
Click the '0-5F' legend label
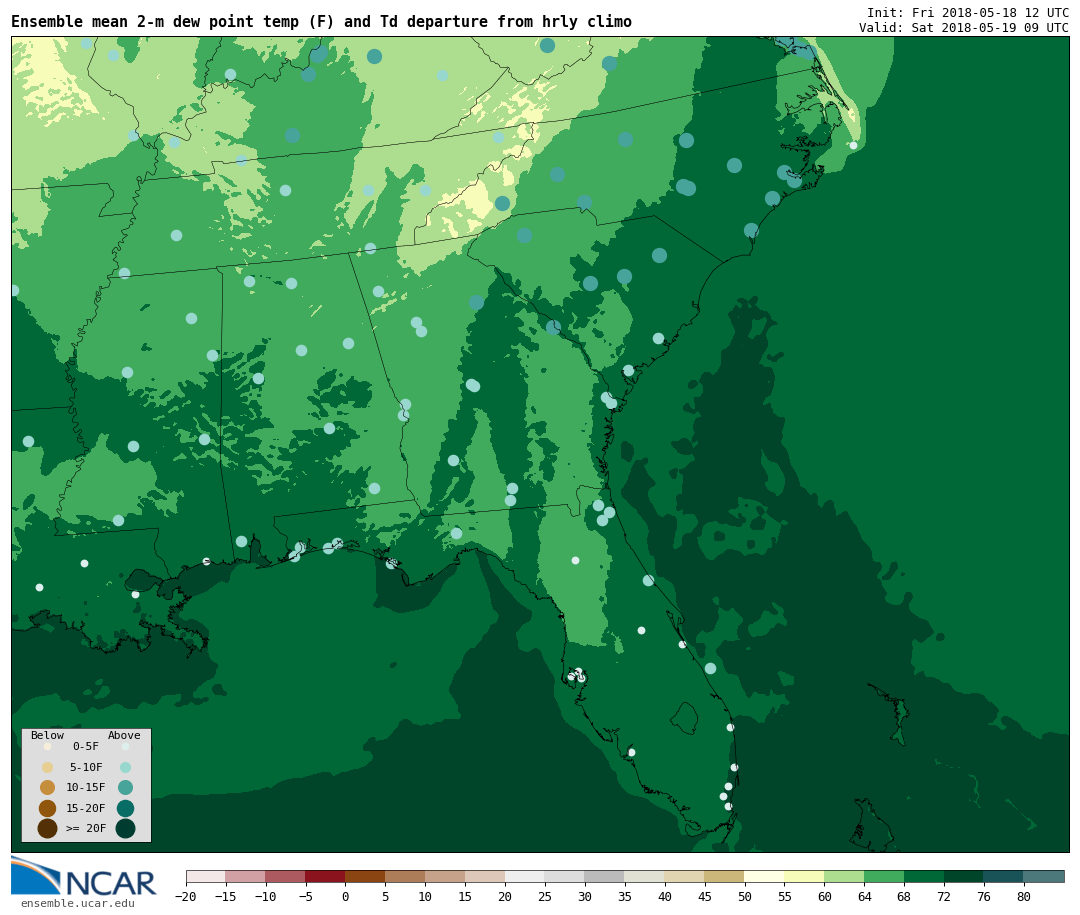coord(86,746)
